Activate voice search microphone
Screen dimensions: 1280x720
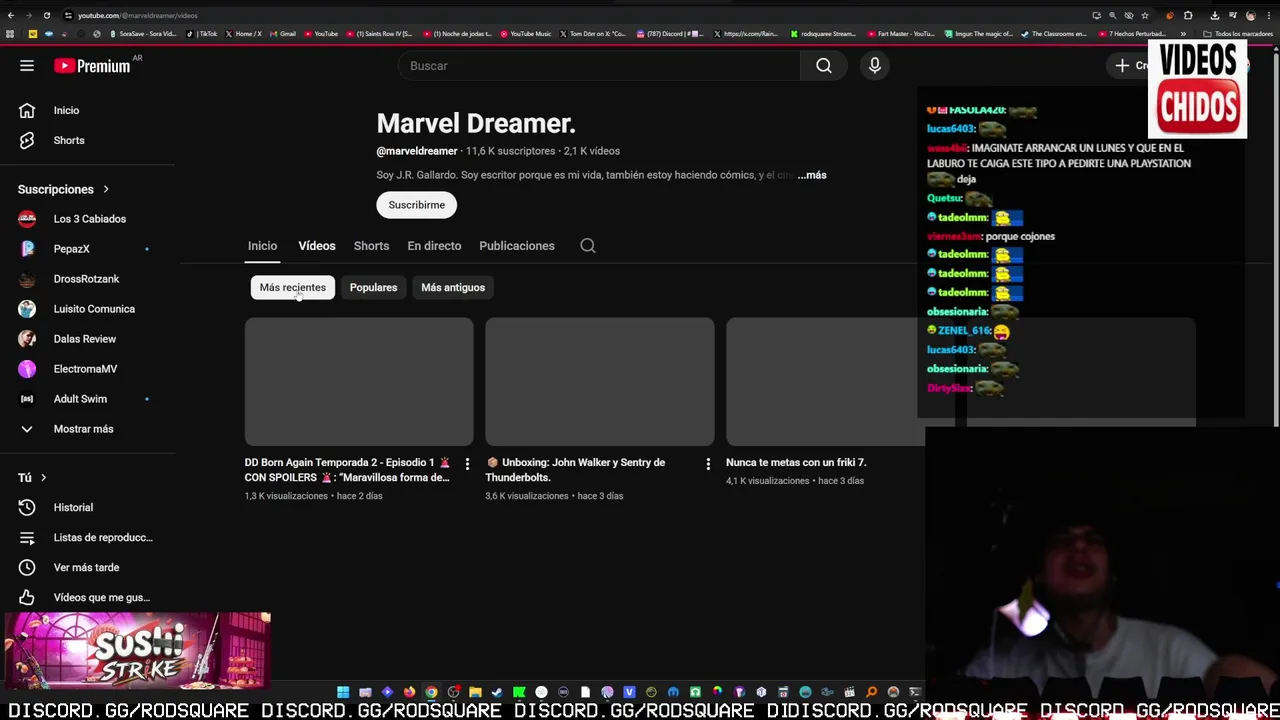[x=875, y=66]
